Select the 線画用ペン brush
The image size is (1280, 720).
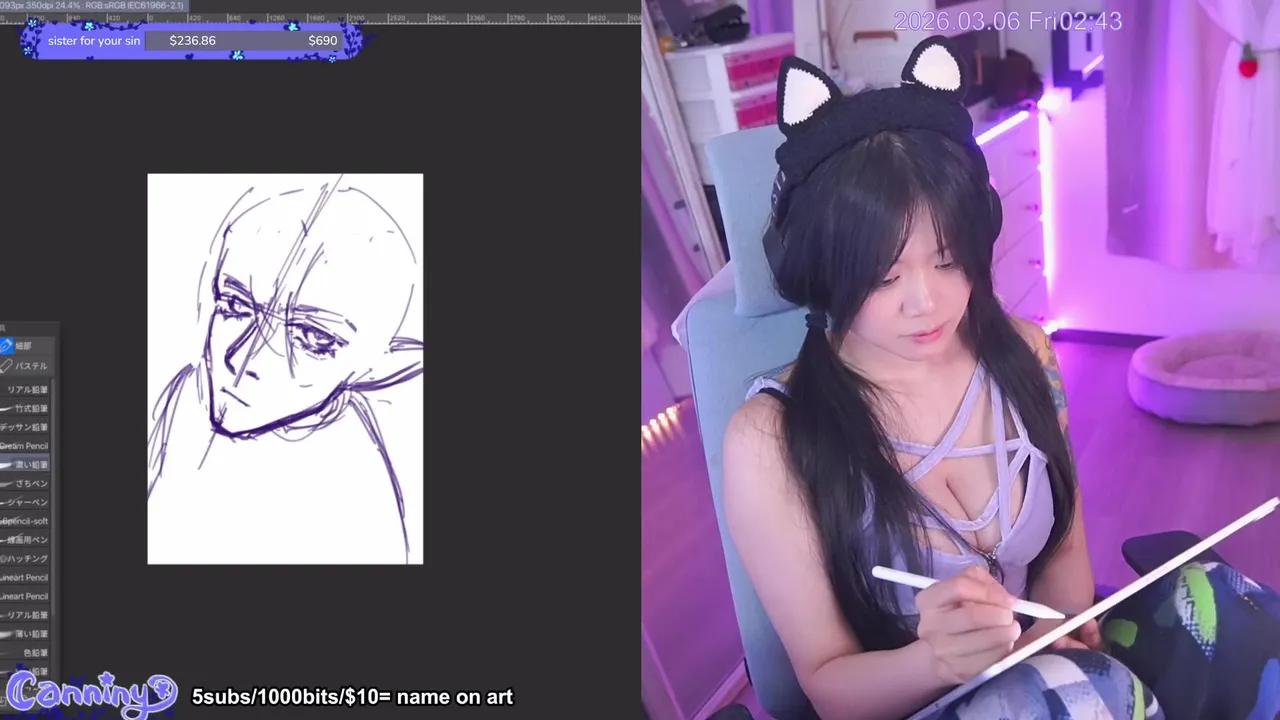(25, 540)
